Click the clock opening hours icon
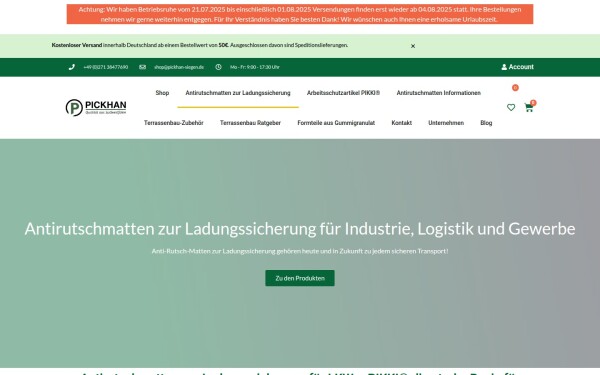Screen dimensions: 600x375 pyautogui.click(x=218, y=67)
